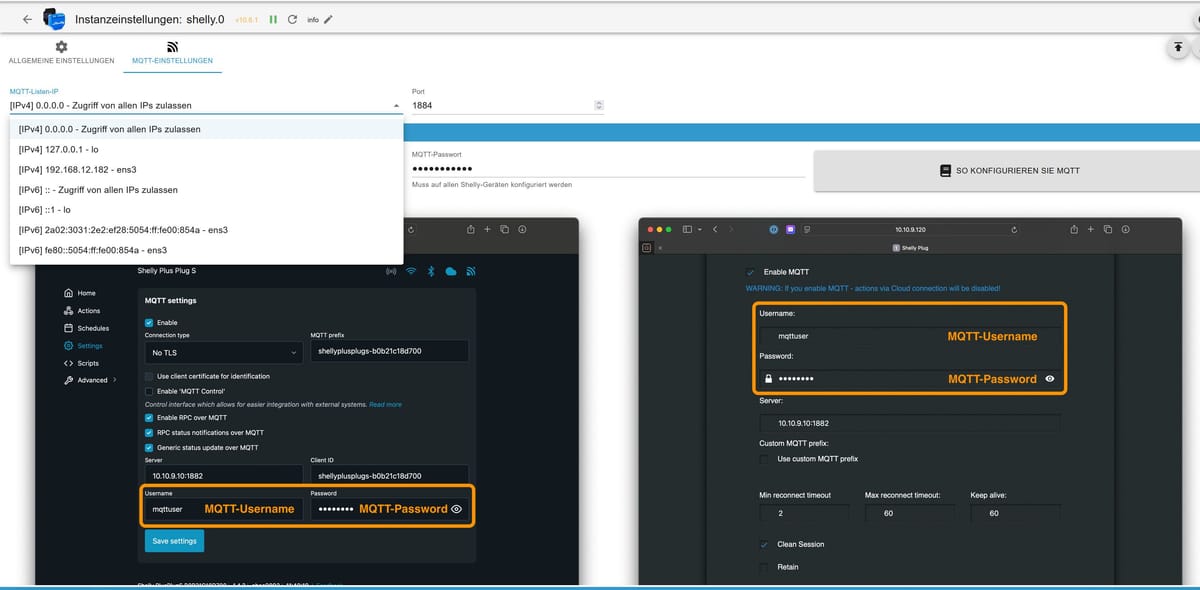This screenshot has height=590, width=1200.
Task: Edit the info label with pencil icon
Action: coord(328,19)
